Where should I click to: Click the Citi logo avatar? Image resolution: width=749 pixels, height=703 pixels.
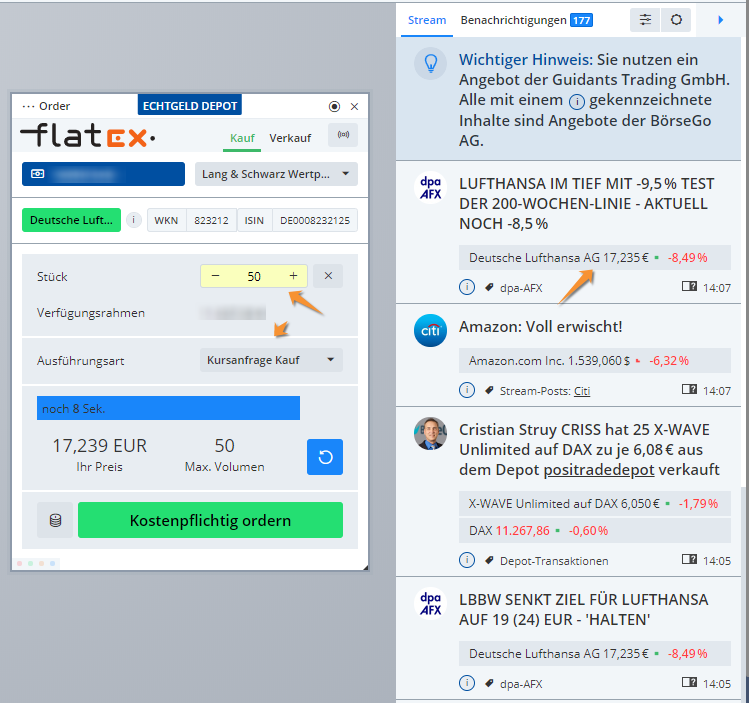pyautogui.click(x=430, y=330)
